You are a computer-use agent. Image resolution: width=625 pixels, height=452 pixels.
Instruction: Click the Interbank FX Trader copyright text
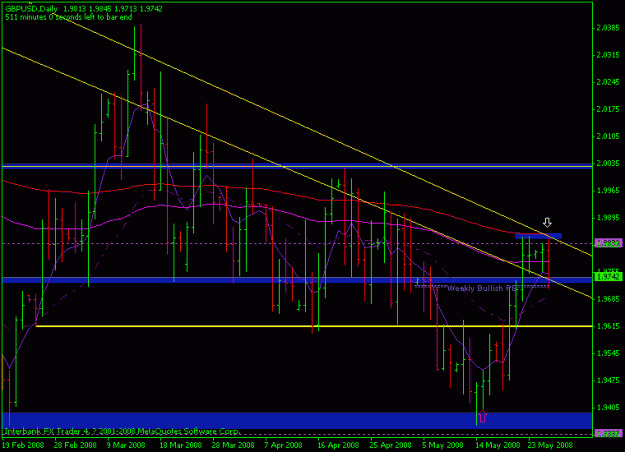(122, 432)
